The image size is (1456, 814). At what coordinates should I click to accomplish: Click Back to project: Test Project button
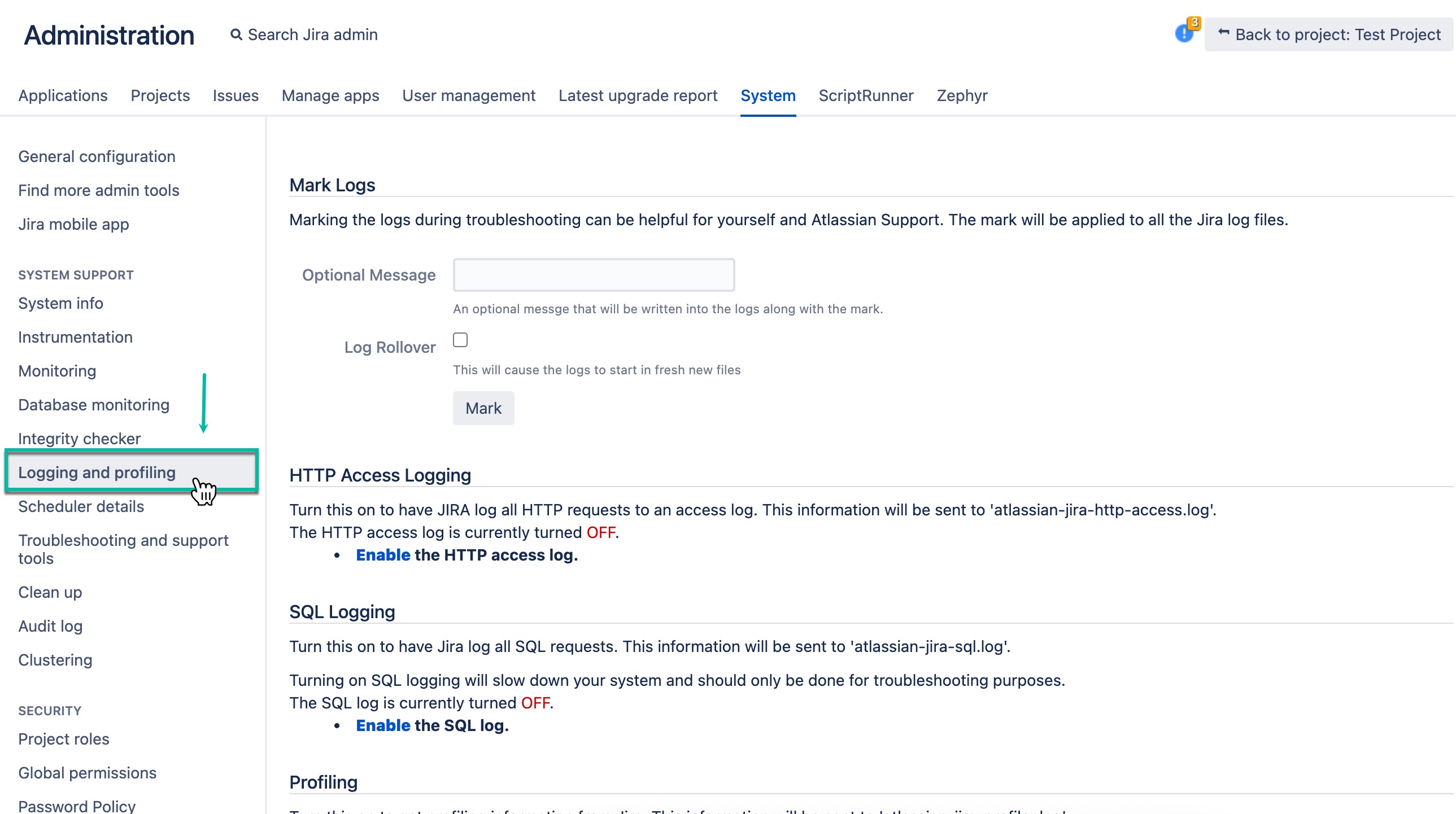click(x=1328, y=35)
